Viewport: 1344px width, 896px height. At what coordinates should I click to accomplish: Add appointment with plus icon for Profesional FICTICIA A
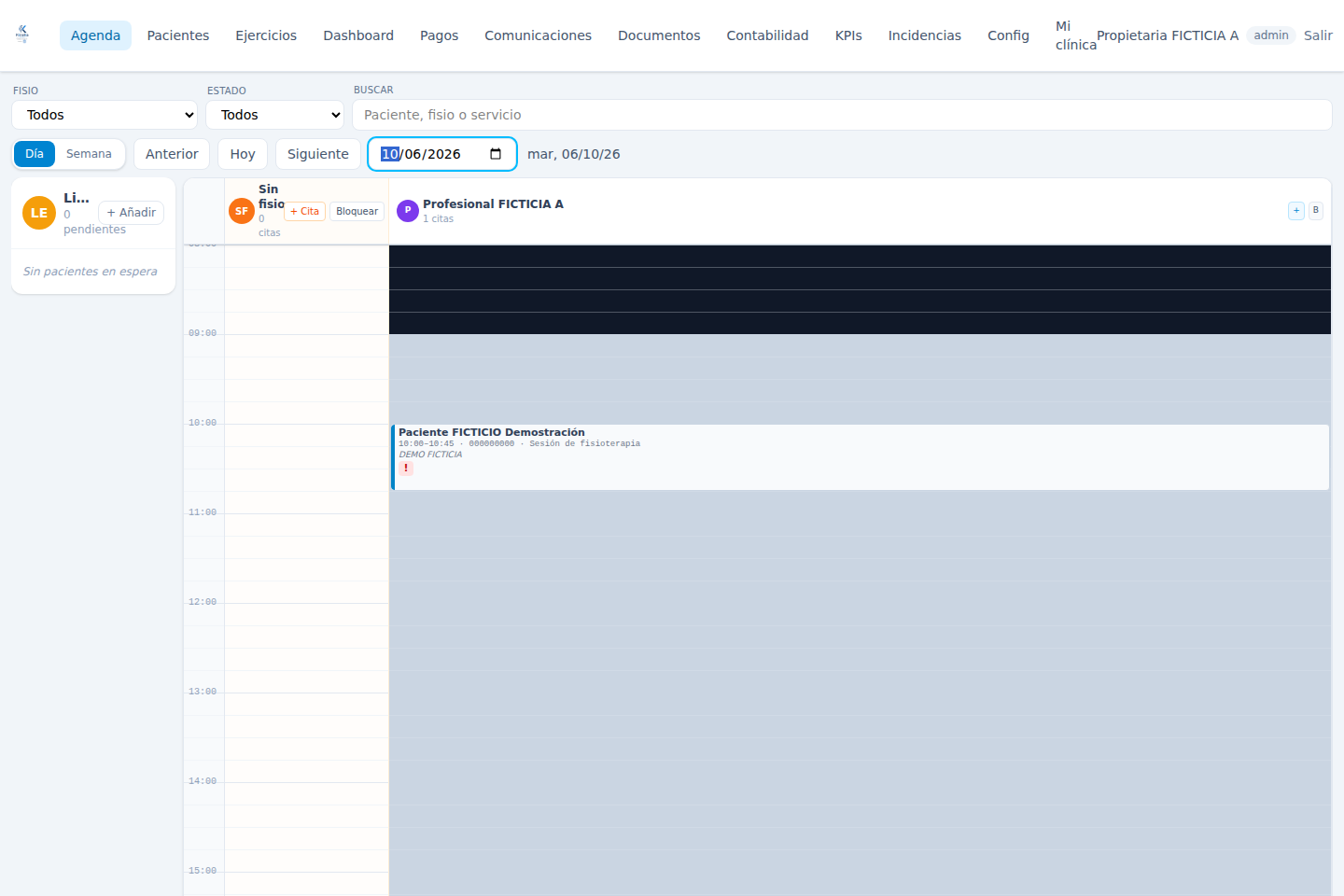(x=1296, y=211)
